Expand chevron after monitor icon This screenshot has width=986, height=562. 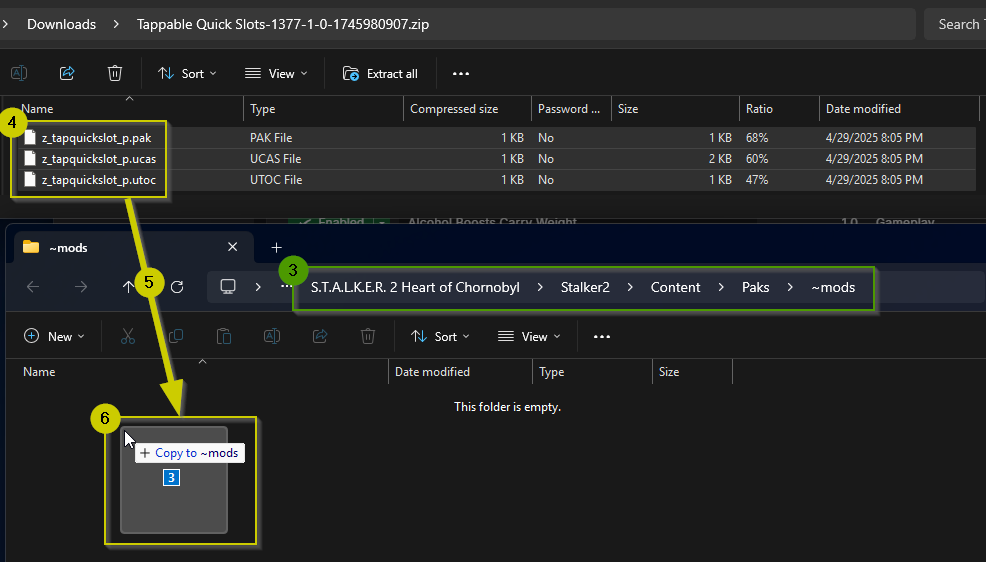(258, 287)
